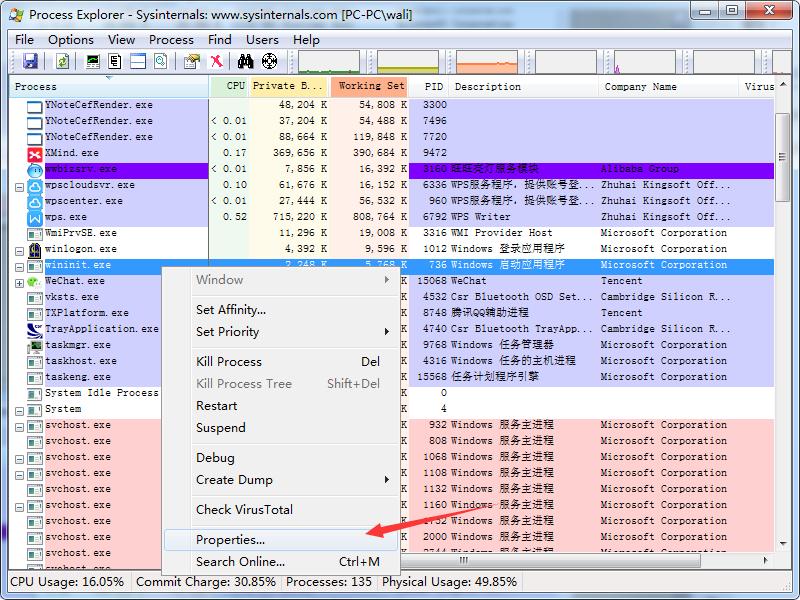
Task: Click the Properties toolbar icon
Action: tap(192, 61)
